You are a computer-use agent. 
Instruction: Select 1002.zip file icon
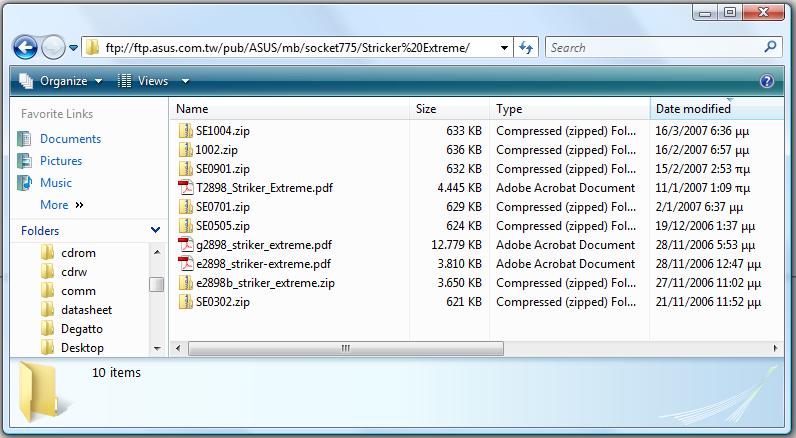tap(185, 150)
